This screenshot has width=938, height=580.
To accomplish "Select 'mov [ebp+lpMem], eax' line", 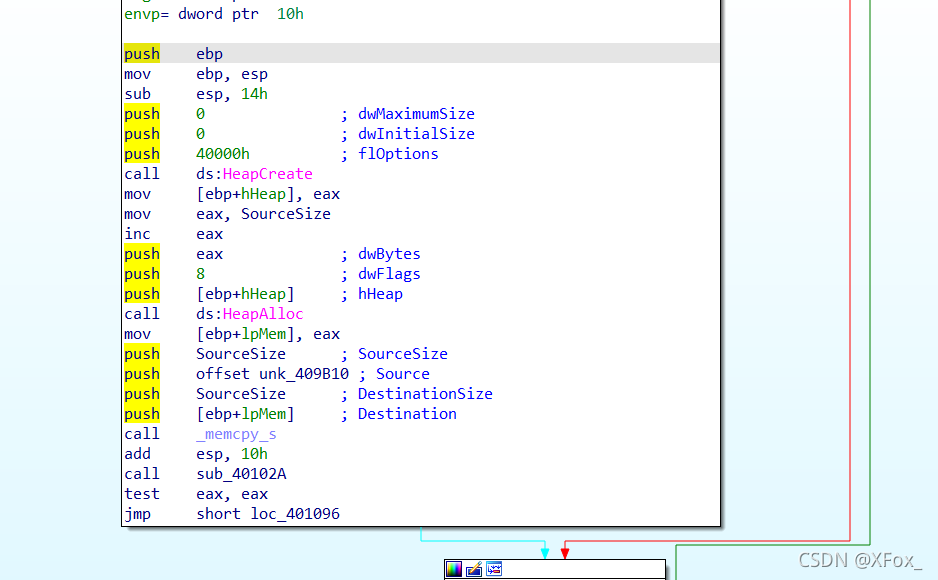I will (232, 334).
